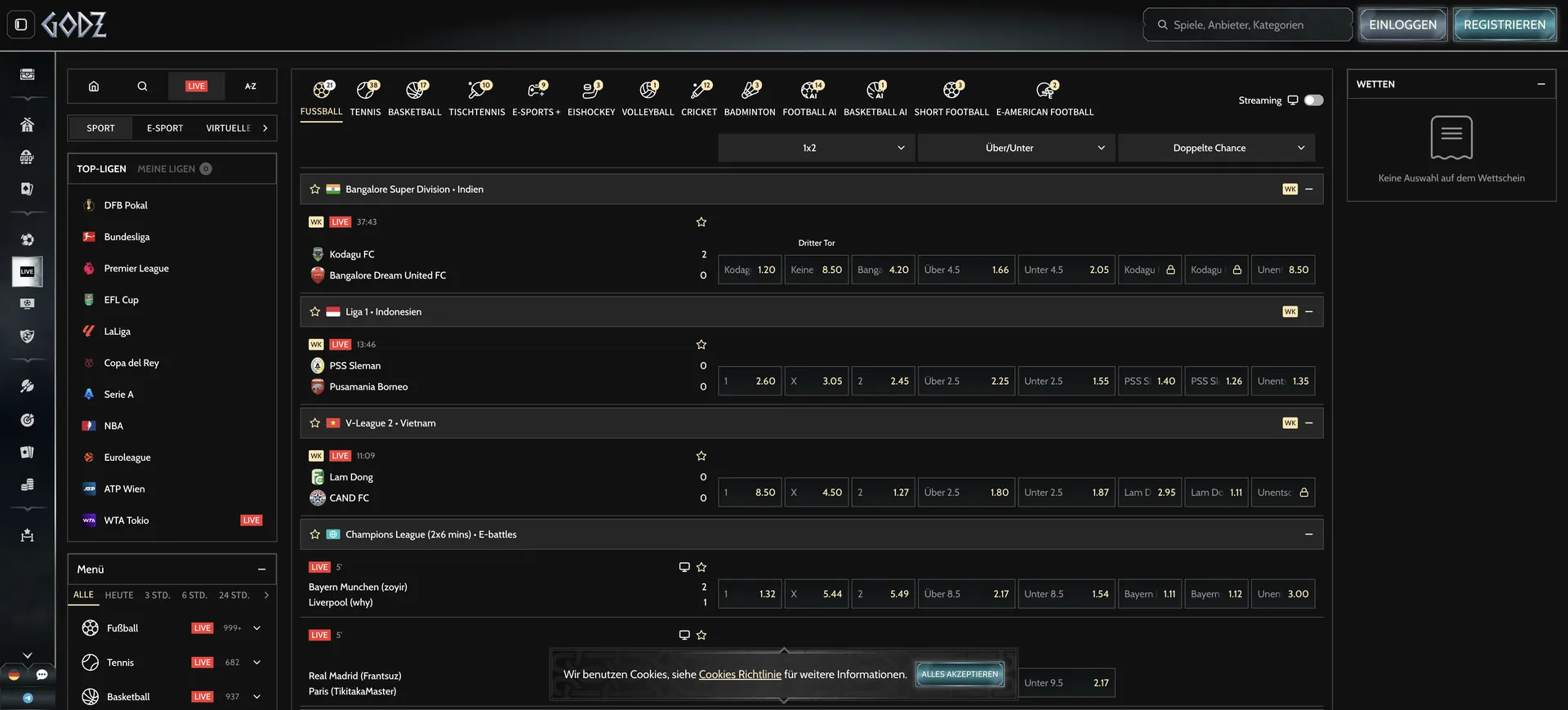Viewport: 1568px width, 710px height.
Task: Collapse the Champions League E-battles section
Action: (1308, 534)
